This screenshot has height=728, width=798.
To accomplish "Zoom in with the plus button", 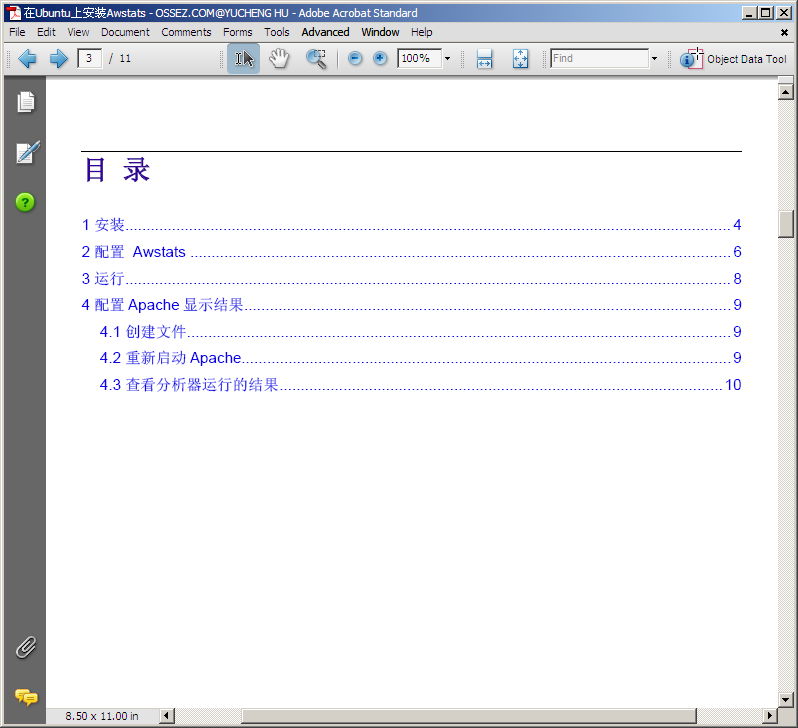I will pos(380,59).
